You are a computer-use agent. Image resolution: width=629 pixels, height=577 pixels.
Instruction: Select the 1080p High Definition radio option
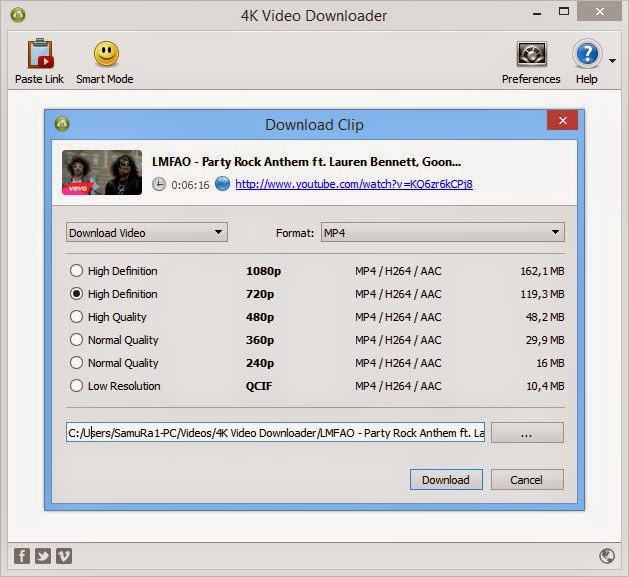point(76,270)
